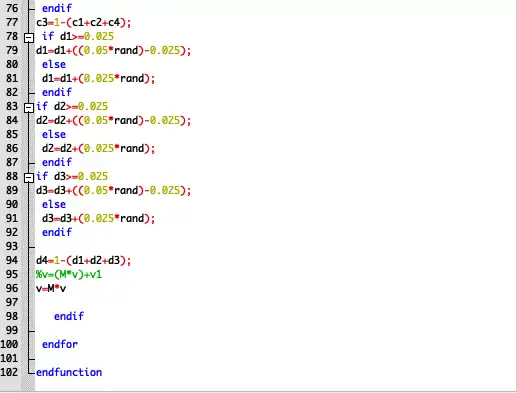Click the else keyword on line 90
Screen dimensions: 517x393
54,204
